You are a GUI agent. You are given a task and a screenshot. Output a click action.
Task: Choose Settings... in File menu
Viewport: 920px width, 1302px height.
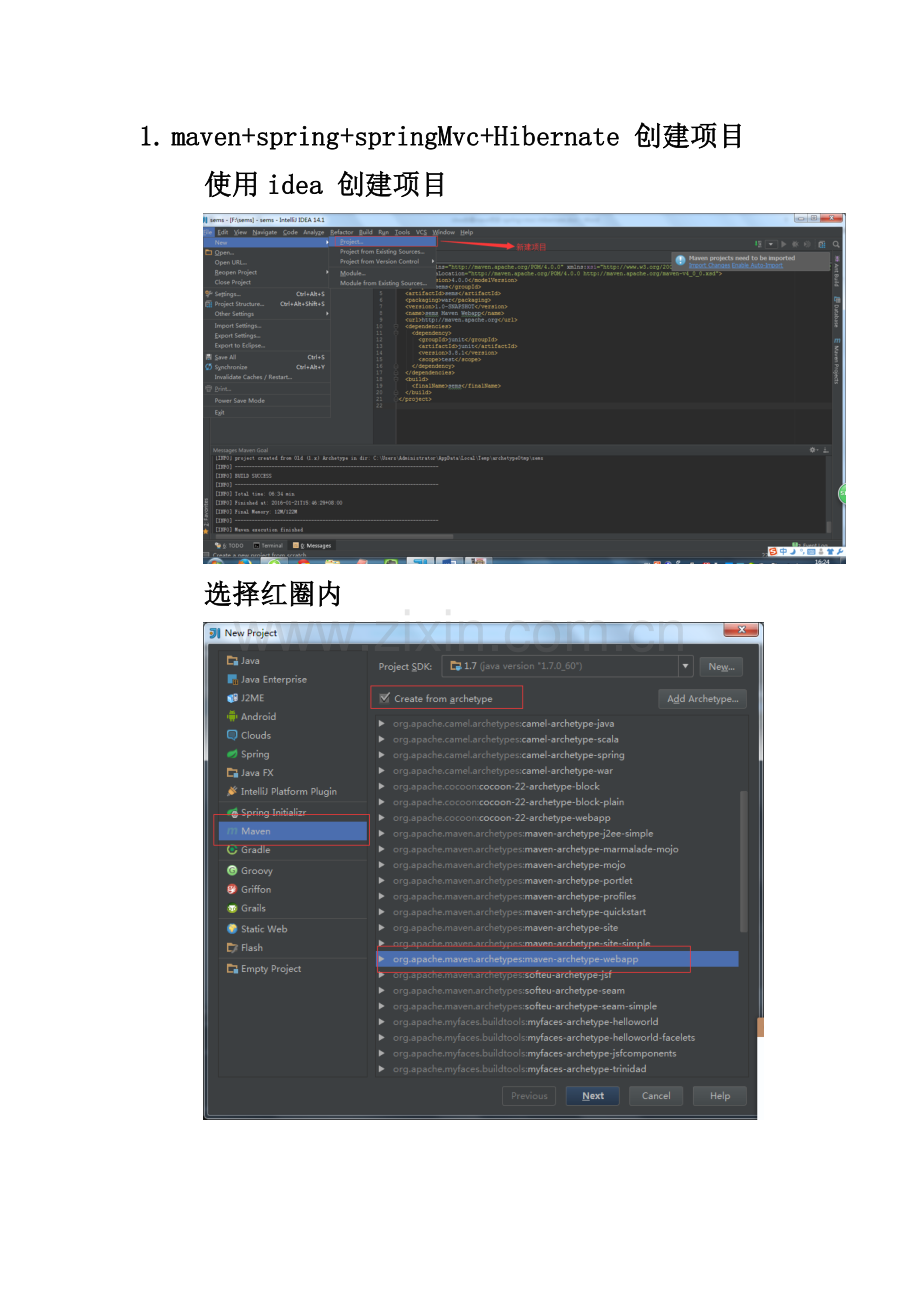pos(267,294)
